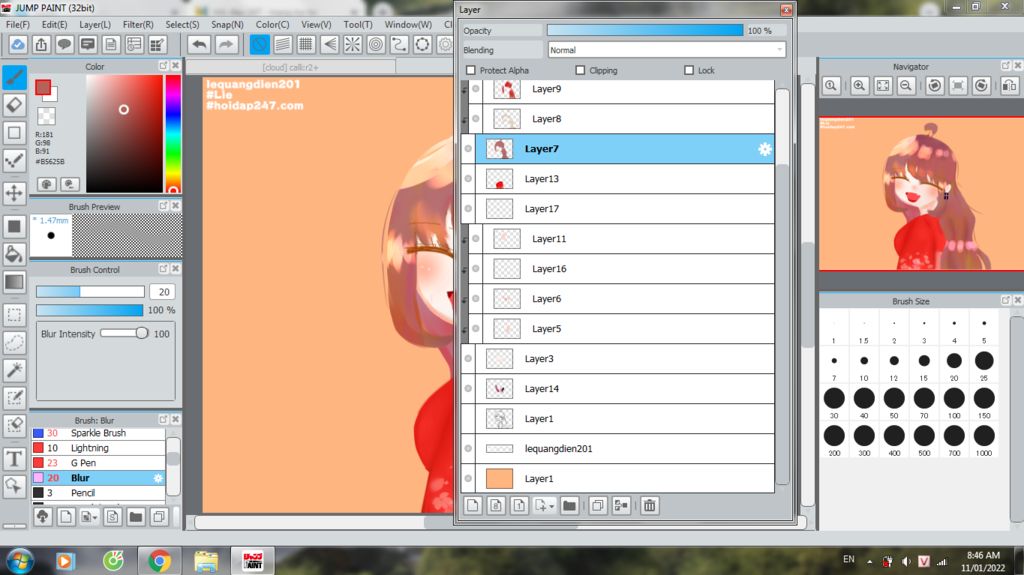Screen dimensions: 1024x575
Task: Open the Select menu
Action: click(x=182, y=24)
